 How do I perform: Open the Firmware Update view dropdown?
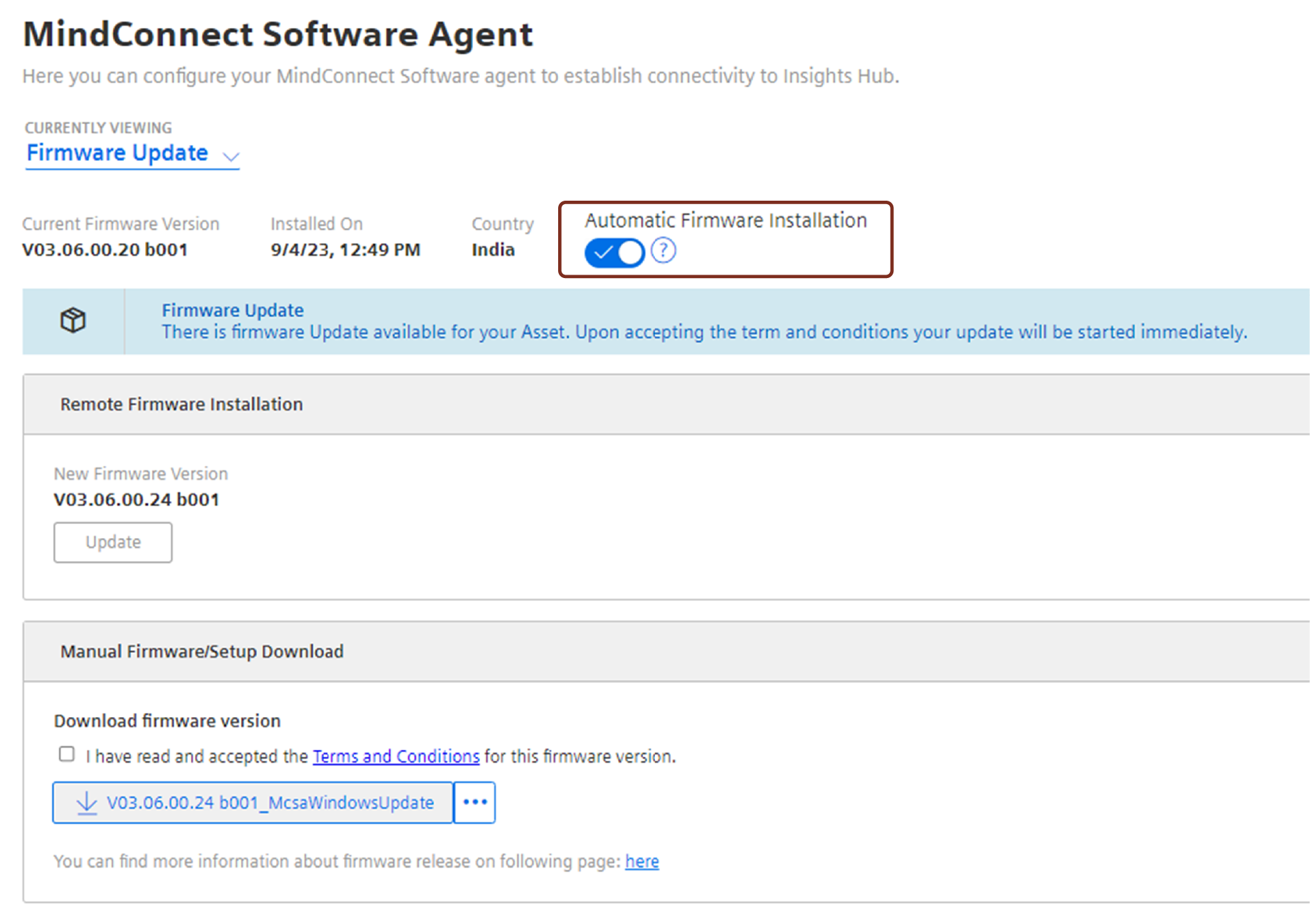click(x=132, y=153)
